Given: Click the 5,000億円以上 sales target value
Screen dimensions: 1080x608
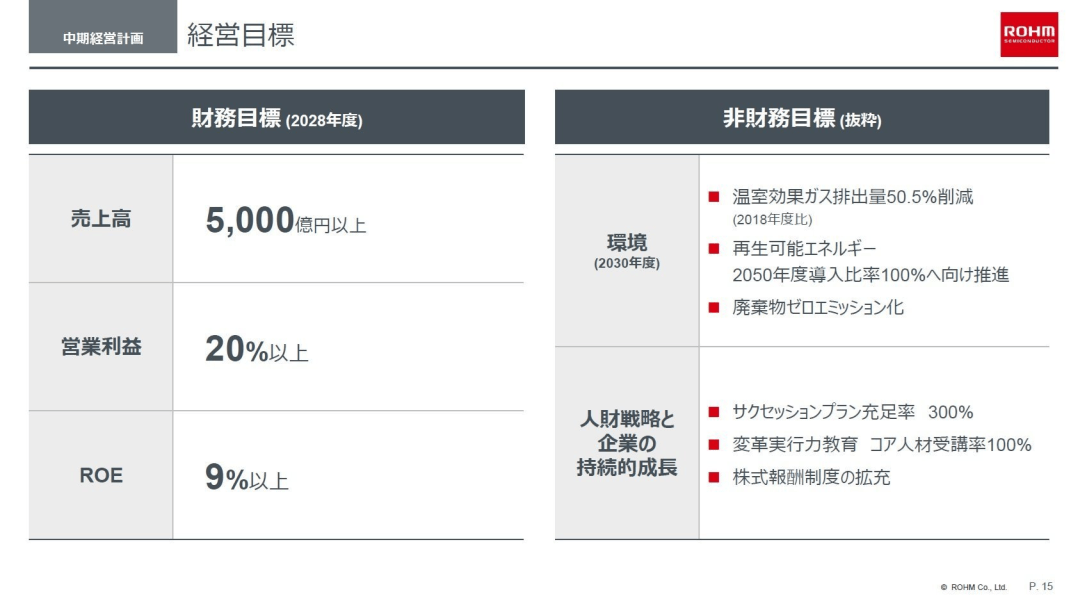Looking at the screenshot, I should point(286,221).
